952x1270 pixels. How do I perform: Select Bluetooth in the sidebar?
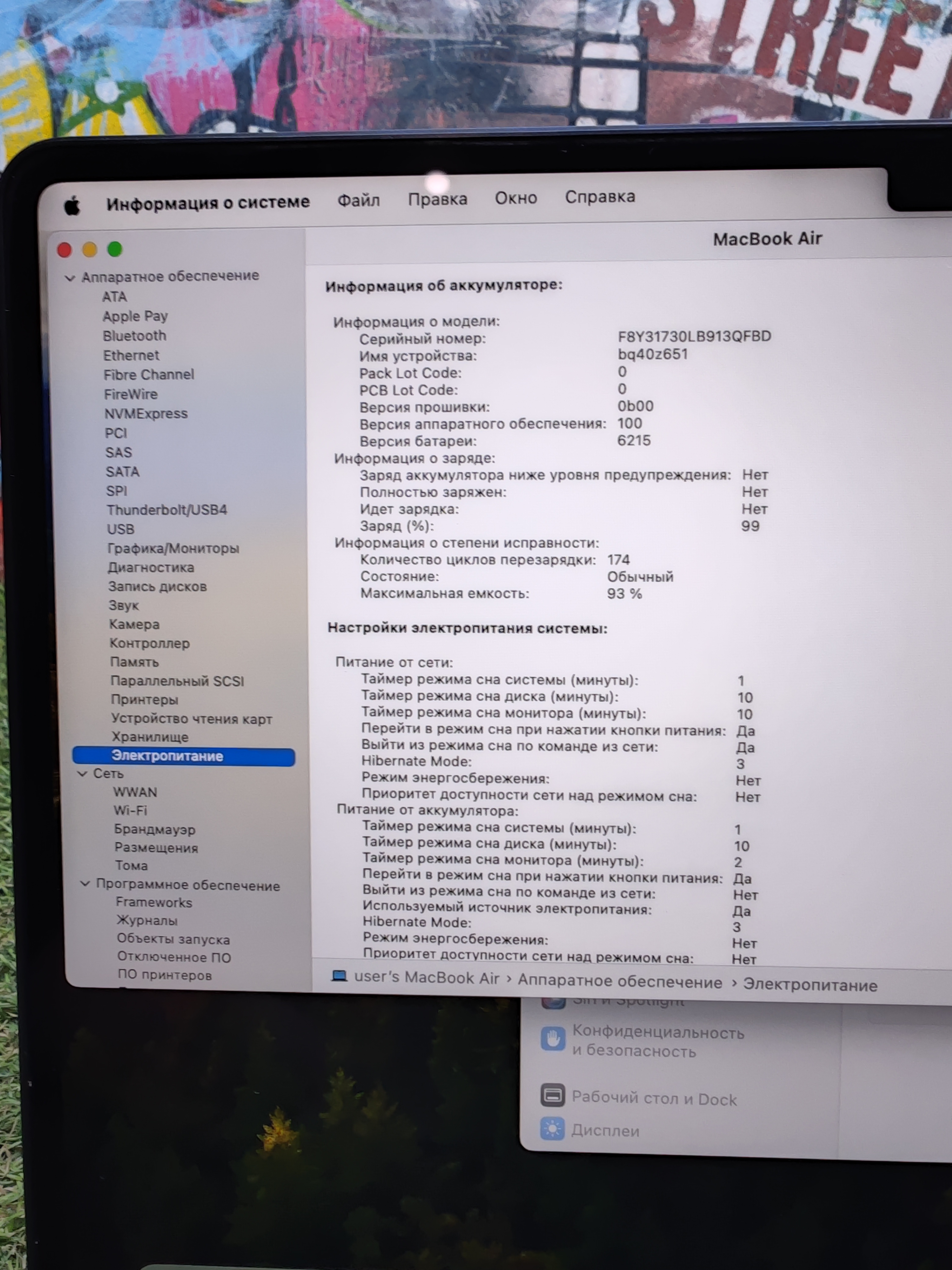134,336
